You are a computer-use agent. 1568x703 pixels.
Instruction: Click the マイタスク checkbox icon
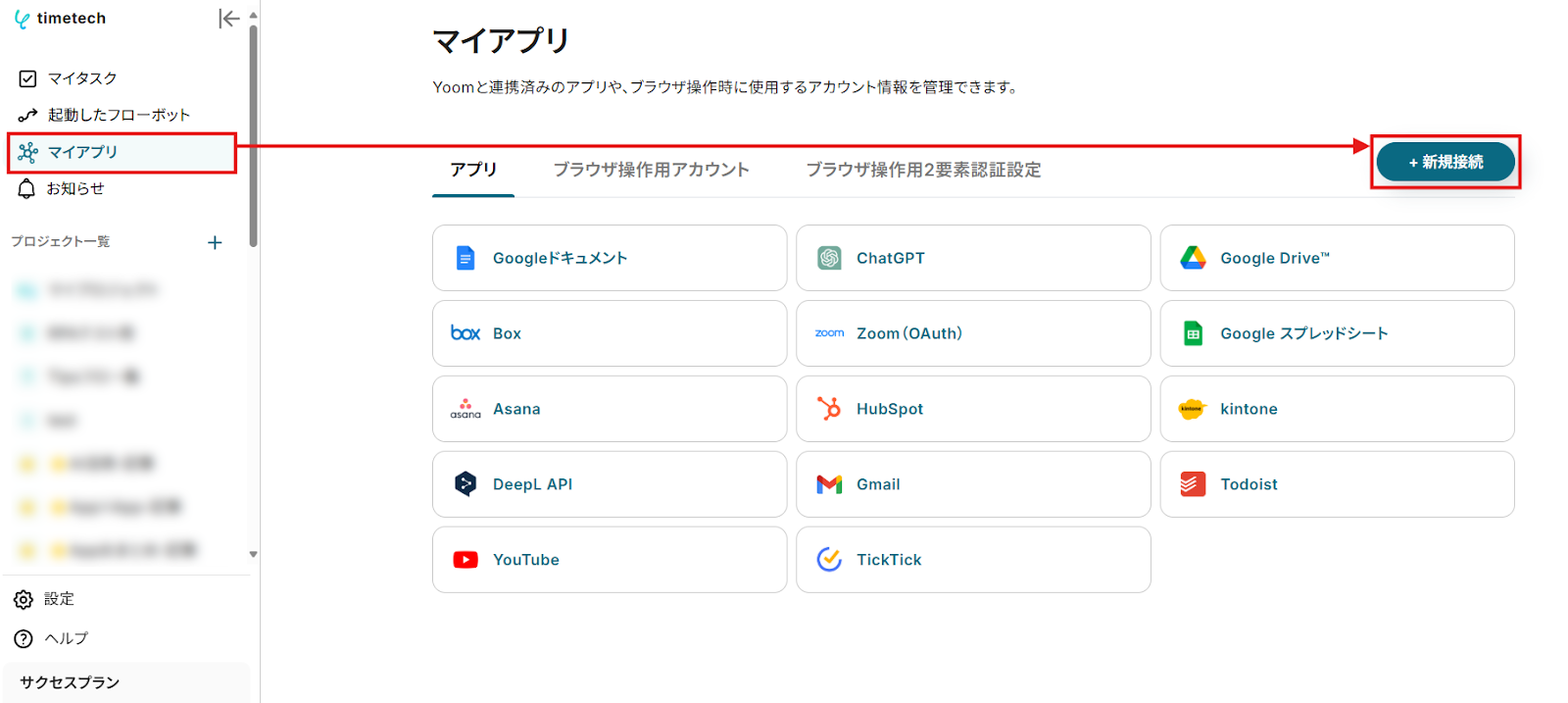point(27,78)
